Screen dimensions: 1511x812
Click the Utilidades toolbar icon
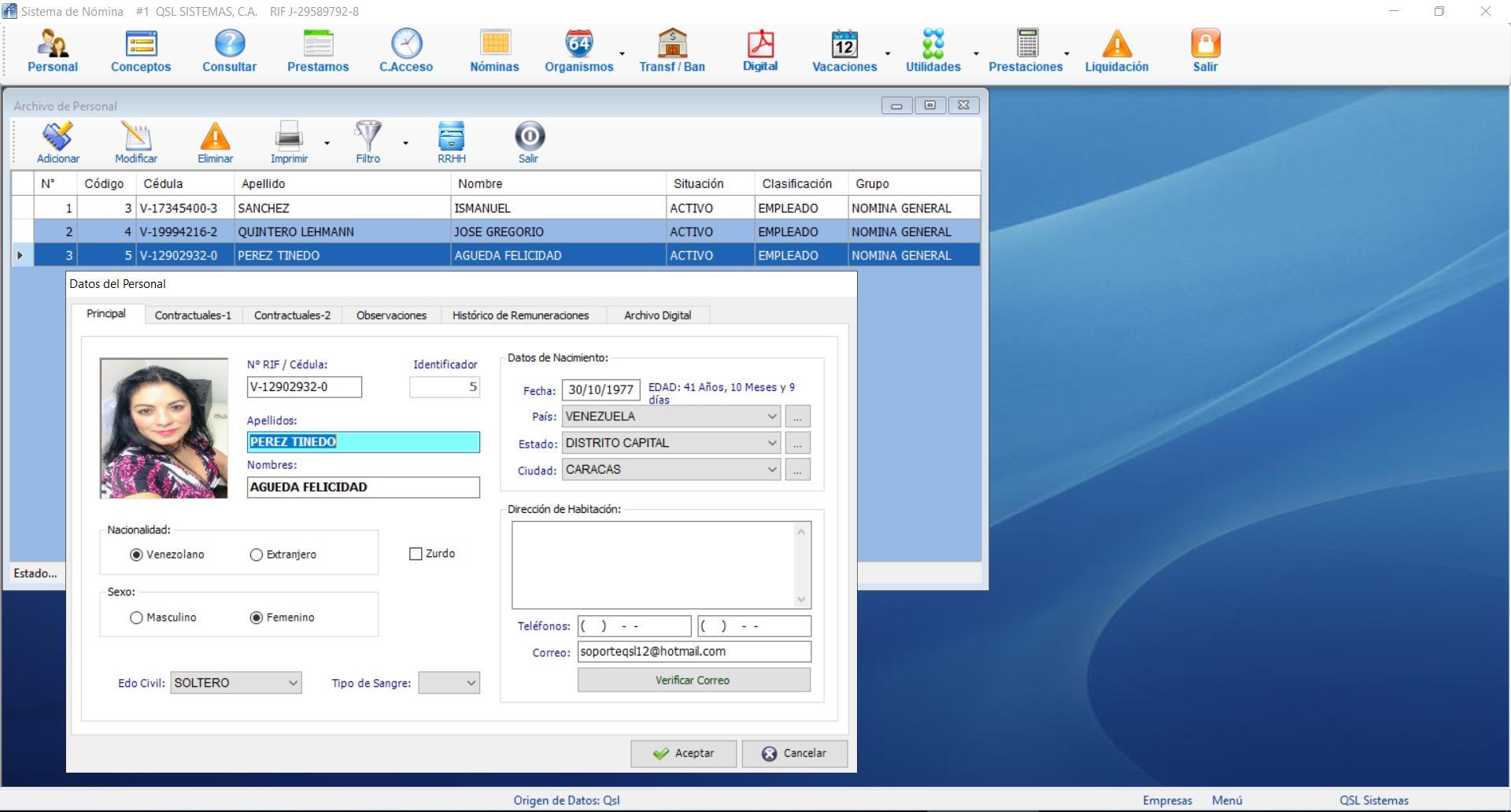point(933,51)
